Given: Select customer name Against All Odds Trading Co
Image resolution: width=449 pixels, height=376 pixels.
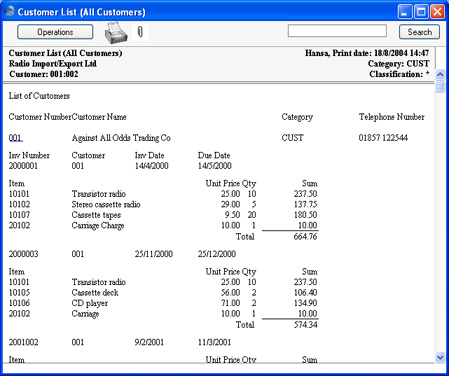Looking at the screenshot, I should tap(121, 138).
